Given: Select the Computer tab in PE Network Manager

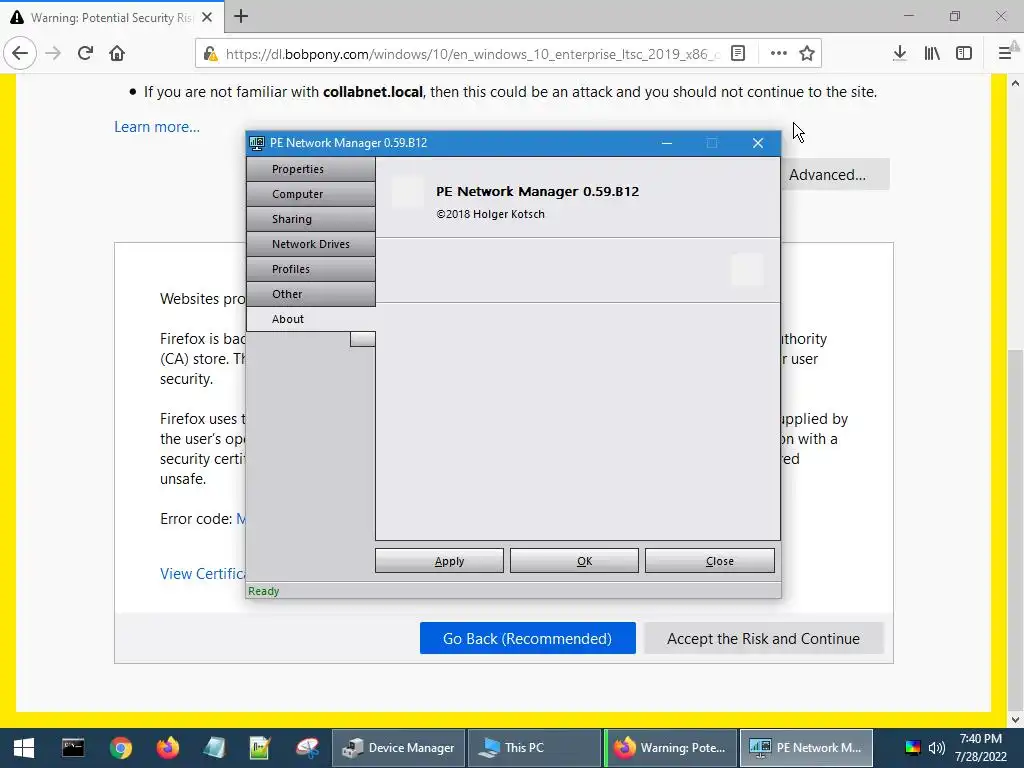Looking at the screenshot, I should (311, 194).
